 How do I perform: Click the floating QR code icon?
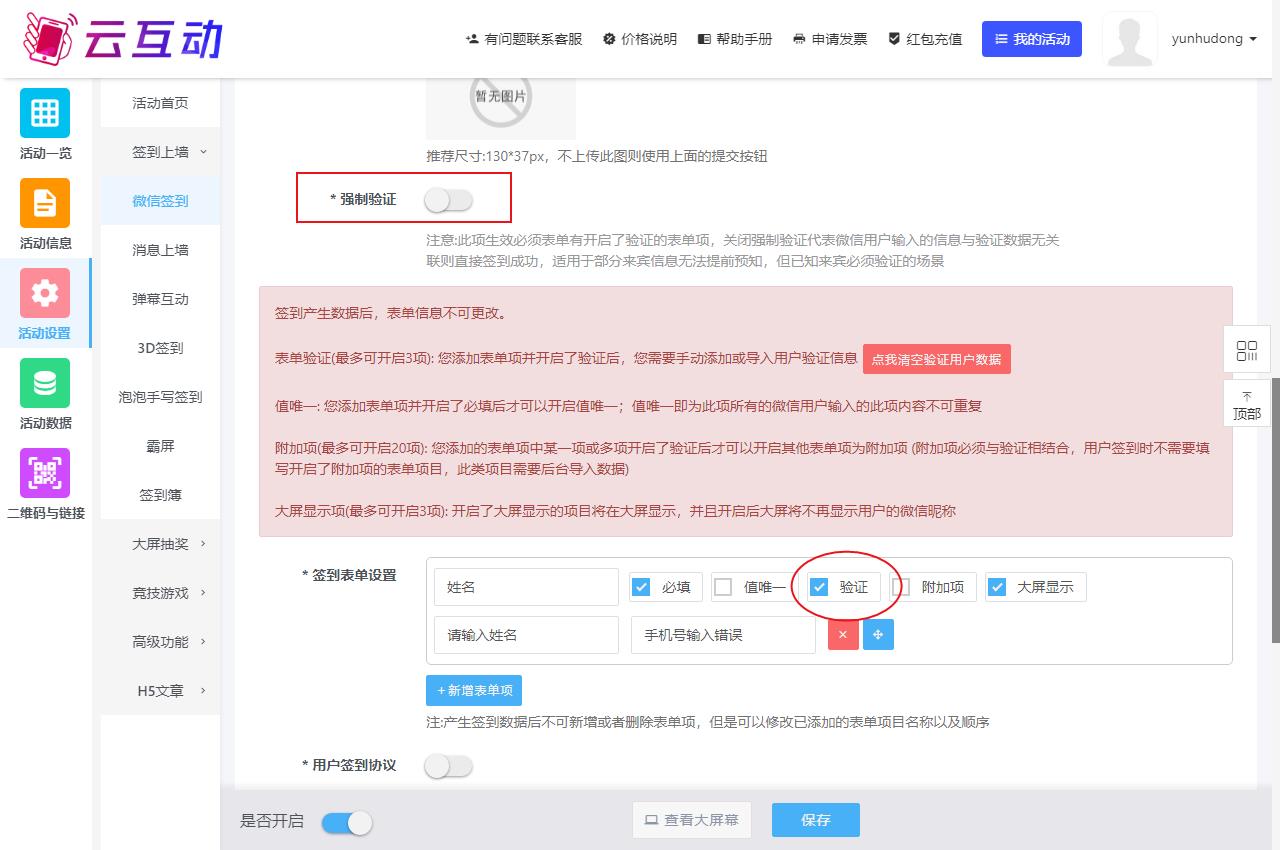tap(1246, 351)
